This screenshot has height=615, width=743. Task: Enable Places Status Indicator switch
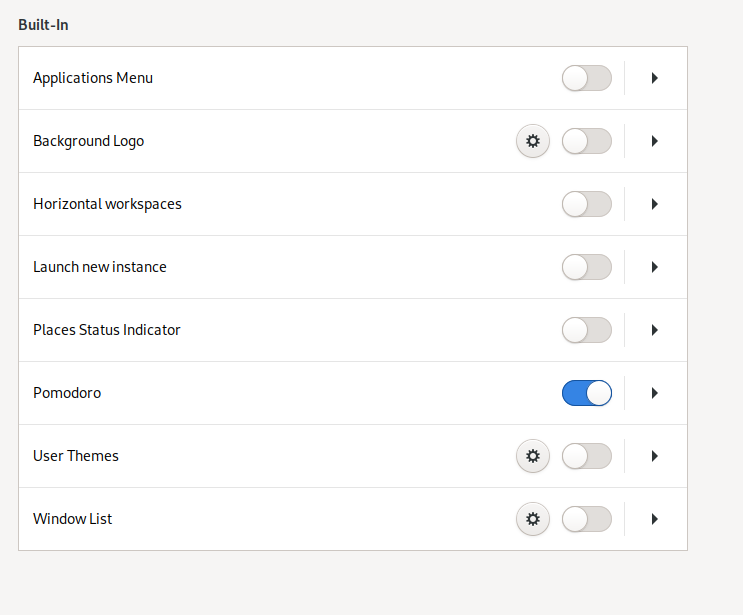[587, 330]
